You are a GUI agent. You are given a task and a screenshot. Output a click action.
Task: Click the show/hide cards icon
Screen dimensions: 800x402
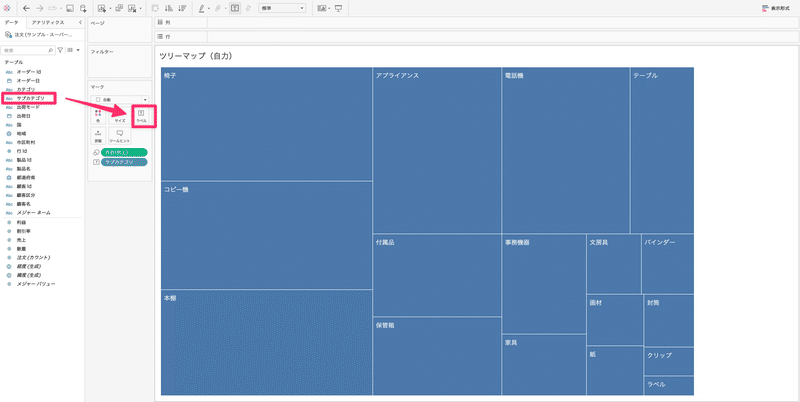click(x=322, y=8)
